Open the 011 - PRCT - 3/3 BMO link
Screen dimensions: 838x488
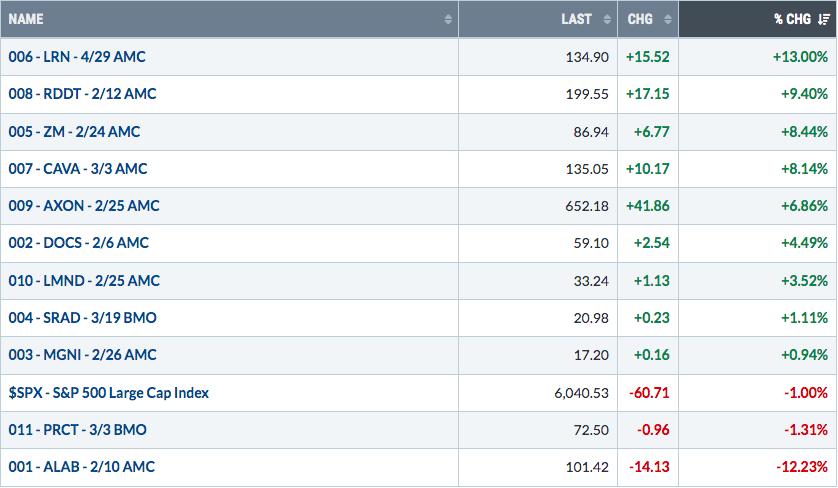(x=77, y=430)
